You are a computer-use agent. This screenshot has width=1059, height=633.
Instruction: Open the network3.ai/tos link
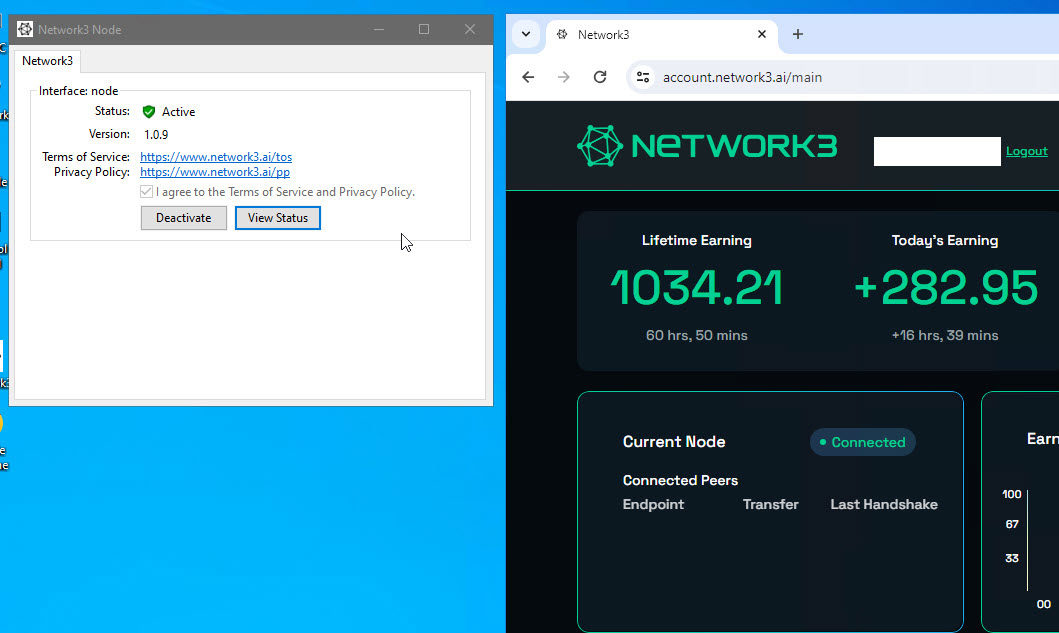216,157
